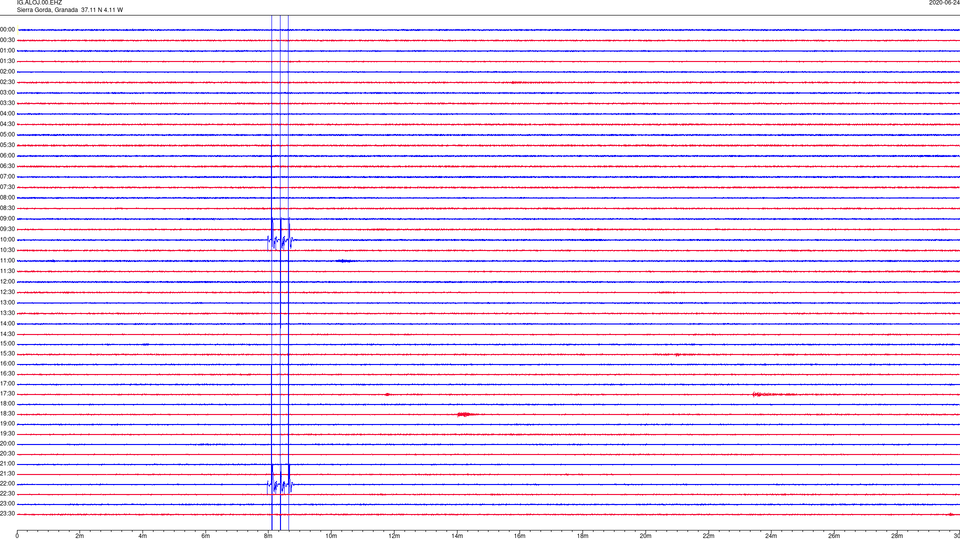Select the 22:00 trace time label
The image size is (960, 540).
8,484
